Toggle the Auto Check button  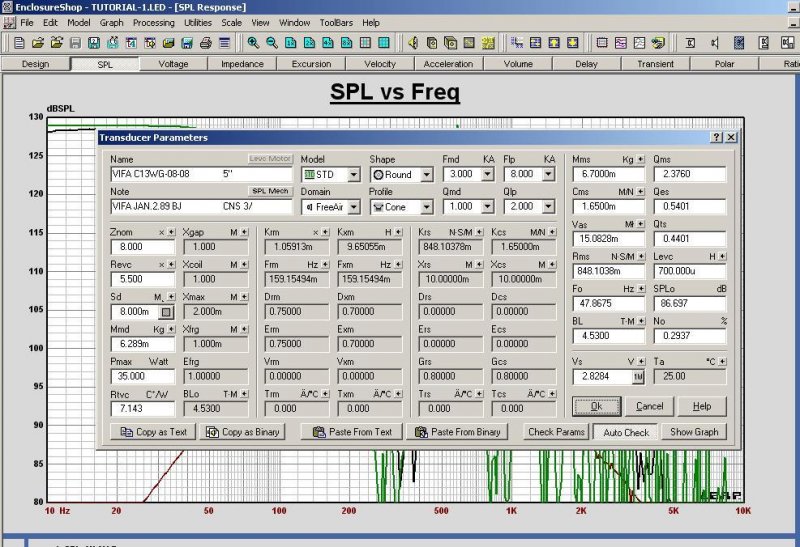[626, 432]
